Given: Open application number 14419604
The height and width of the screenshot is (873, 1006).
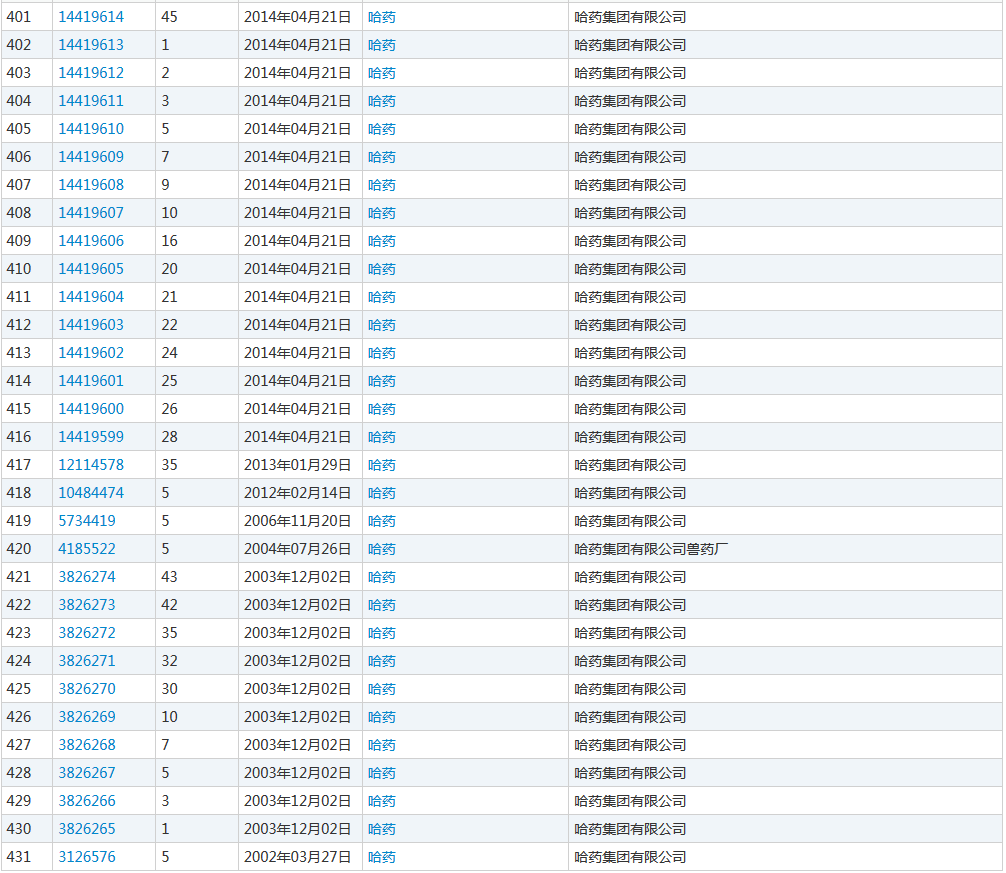Looking at the screenshot, I should [x=91, y=297].
